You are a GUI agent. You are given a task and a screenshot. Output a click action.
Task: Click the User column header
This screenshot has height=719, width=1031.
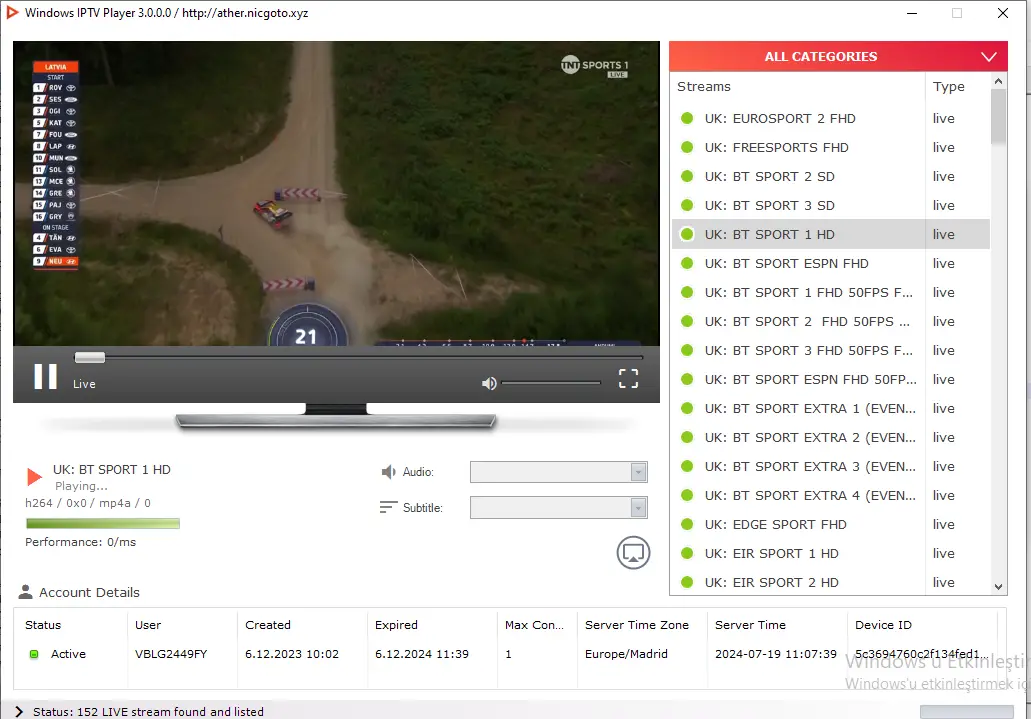click(x=182, y=625)
